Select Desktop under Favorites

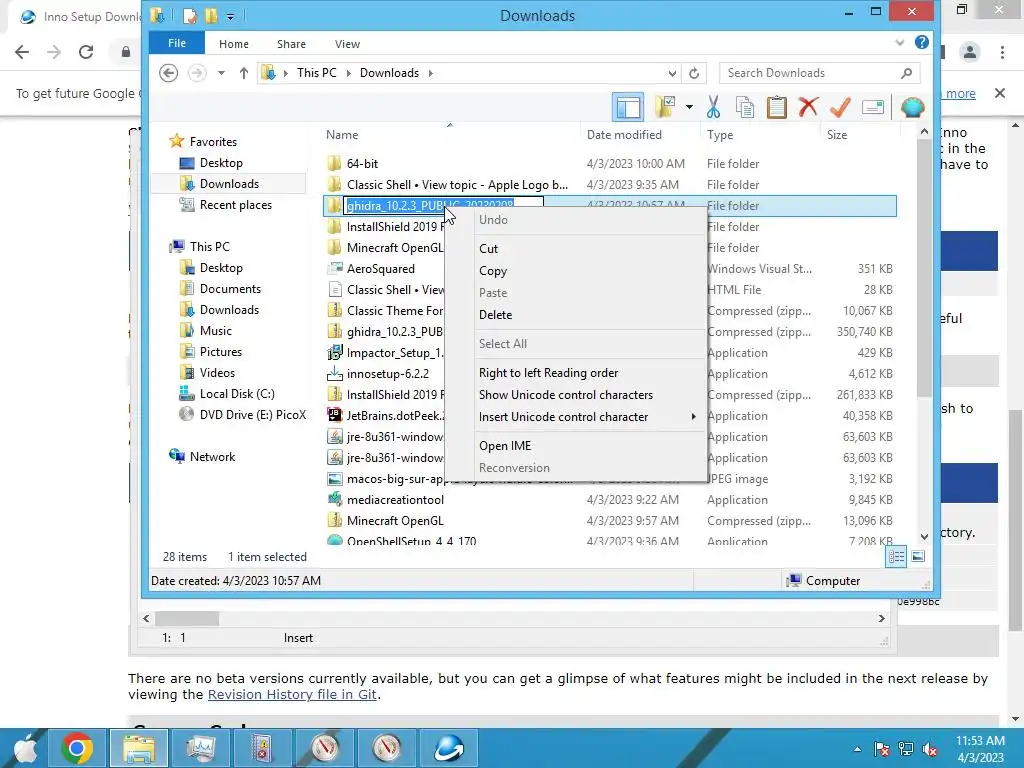coord(221,163)
